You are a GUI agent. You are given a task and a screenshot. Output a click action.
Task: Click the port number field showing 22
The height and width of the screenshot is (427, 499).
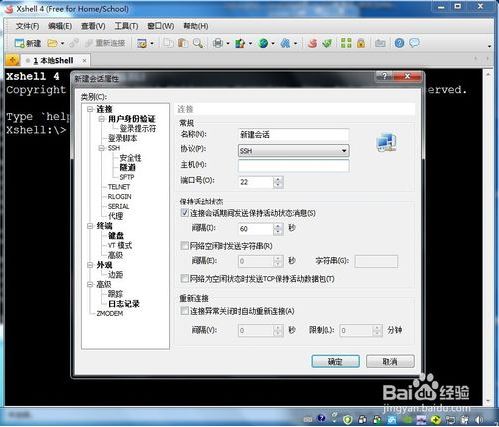[256, 182]
